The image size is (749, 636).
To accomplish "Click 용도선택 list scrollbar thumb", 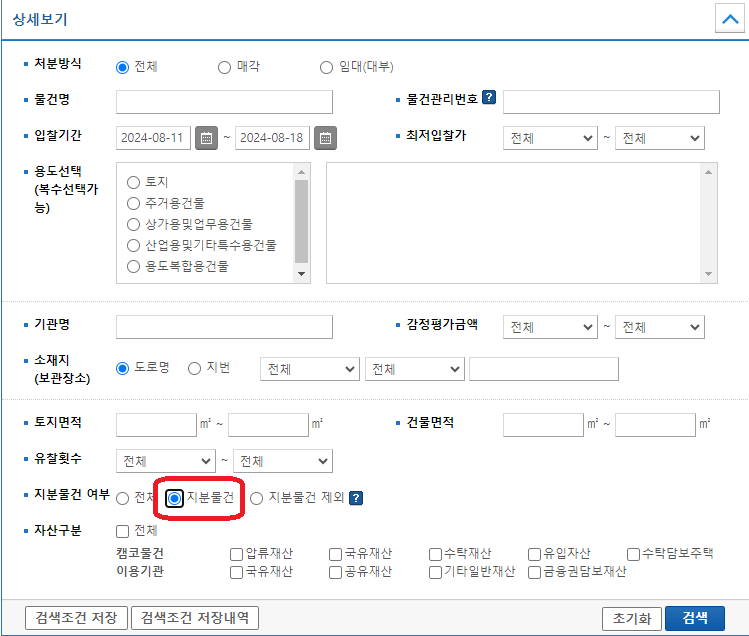I will pos(301,221).
